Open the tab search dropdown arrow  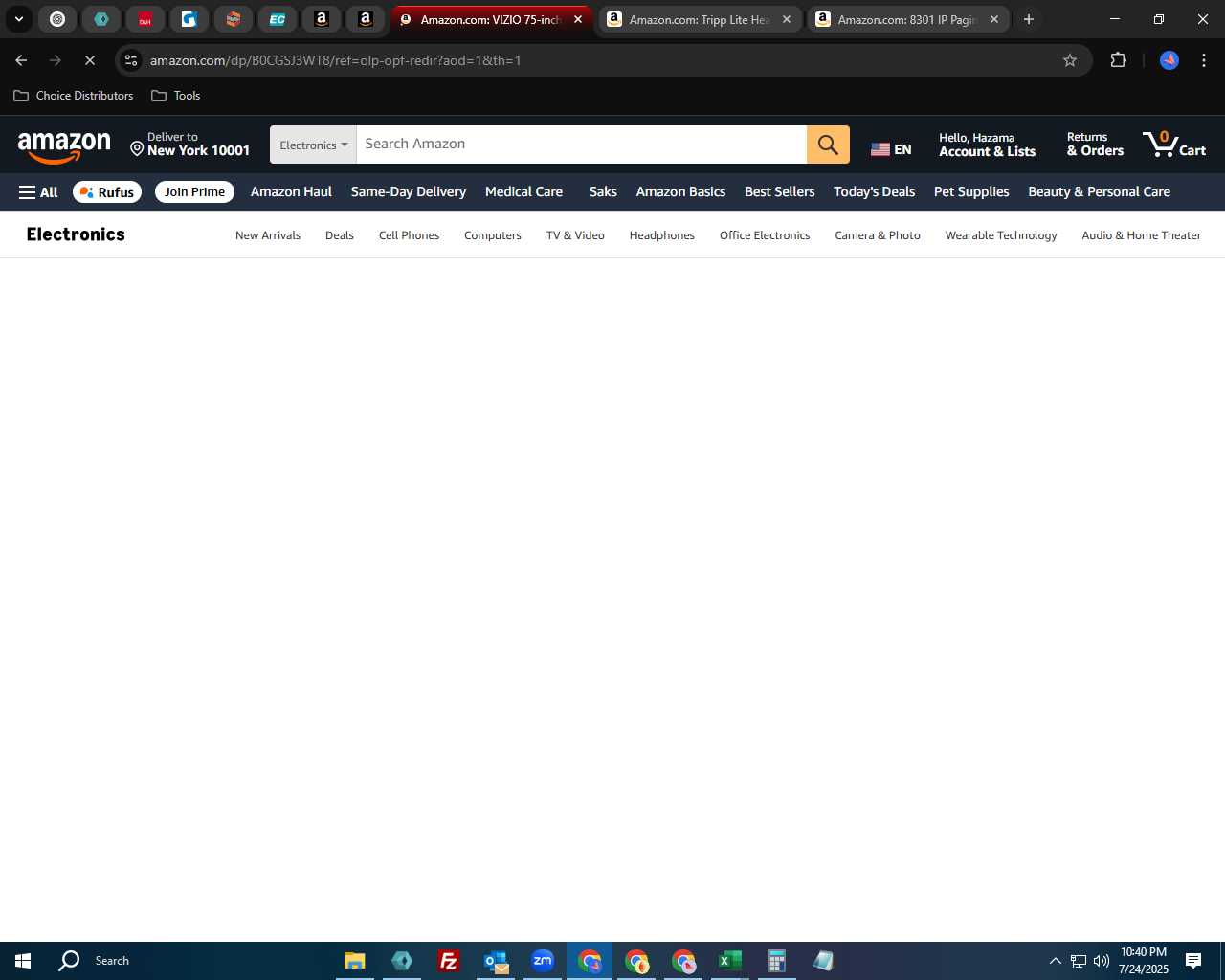coord(18,19)
